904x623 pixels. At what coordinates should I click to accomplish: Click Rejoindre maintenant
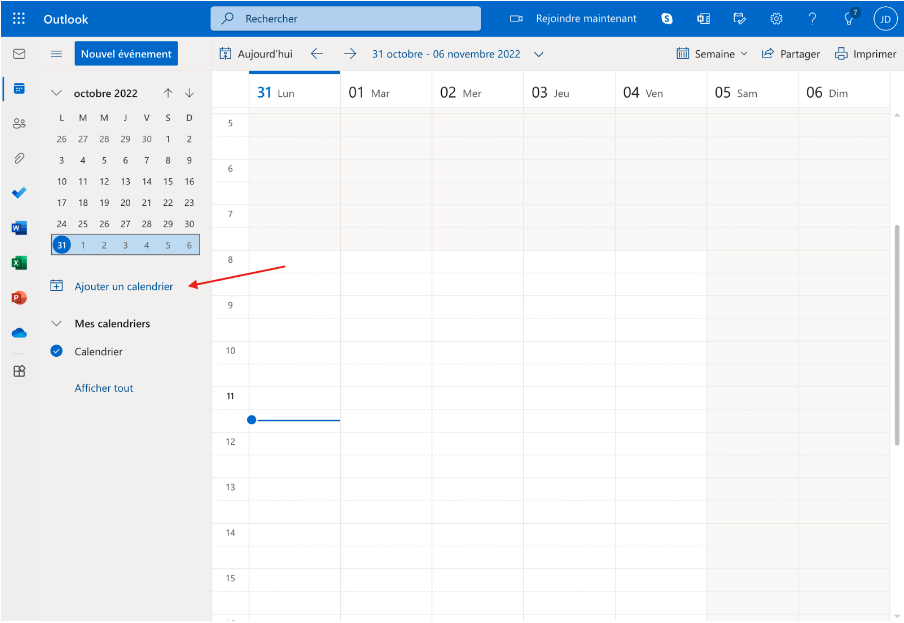click(x=574, y=18)
